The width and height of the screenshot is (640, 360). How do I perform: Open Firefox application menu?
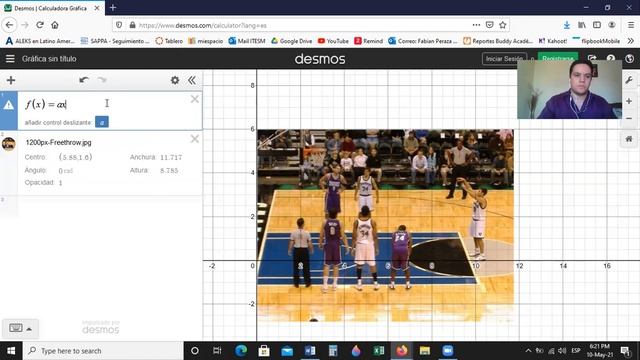click(631, 25)
